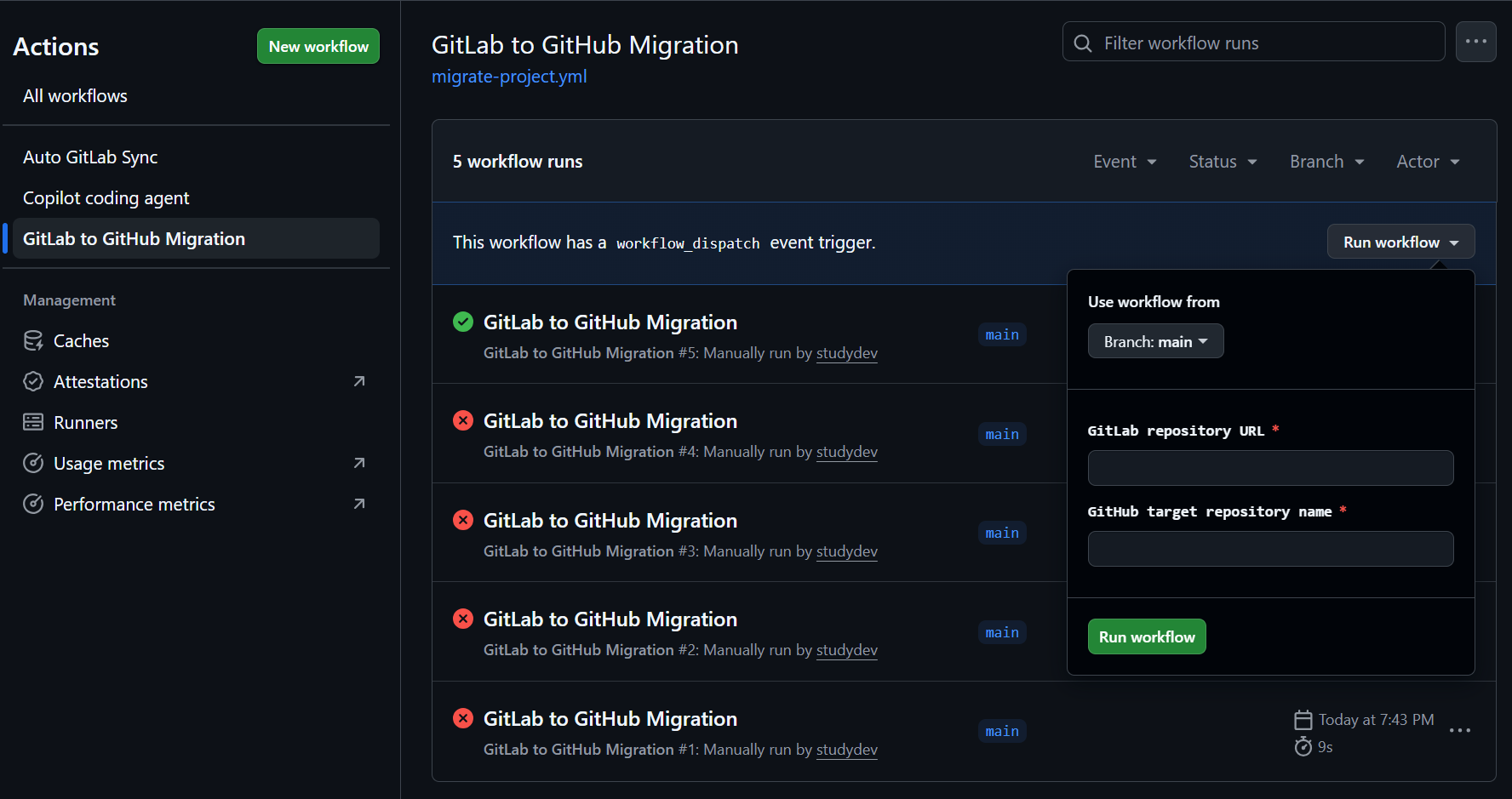Click the Runners icon in Management section
Screen dimensions: 1512x799
33,423
